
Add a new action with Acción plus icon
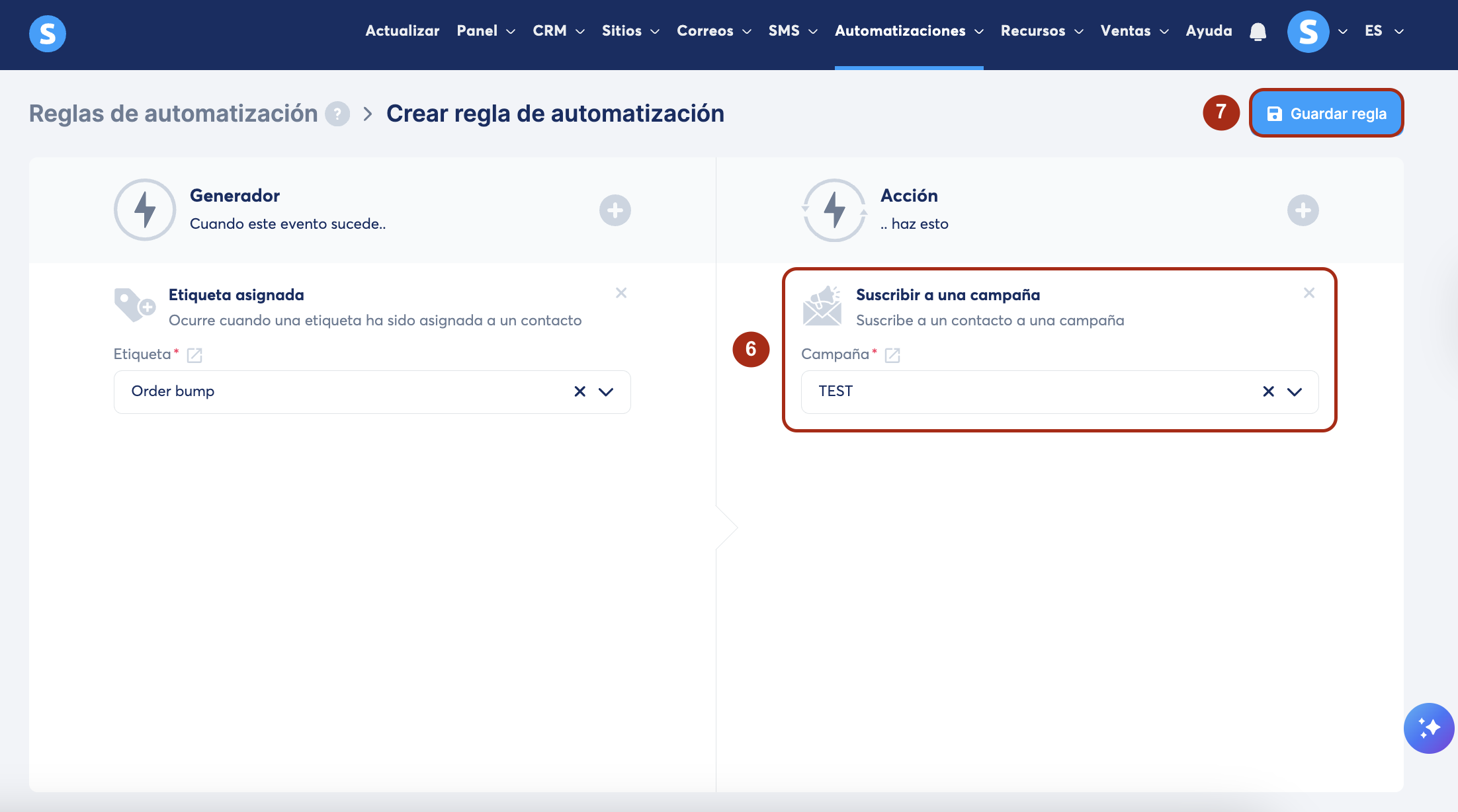[x=1303, y=210]
